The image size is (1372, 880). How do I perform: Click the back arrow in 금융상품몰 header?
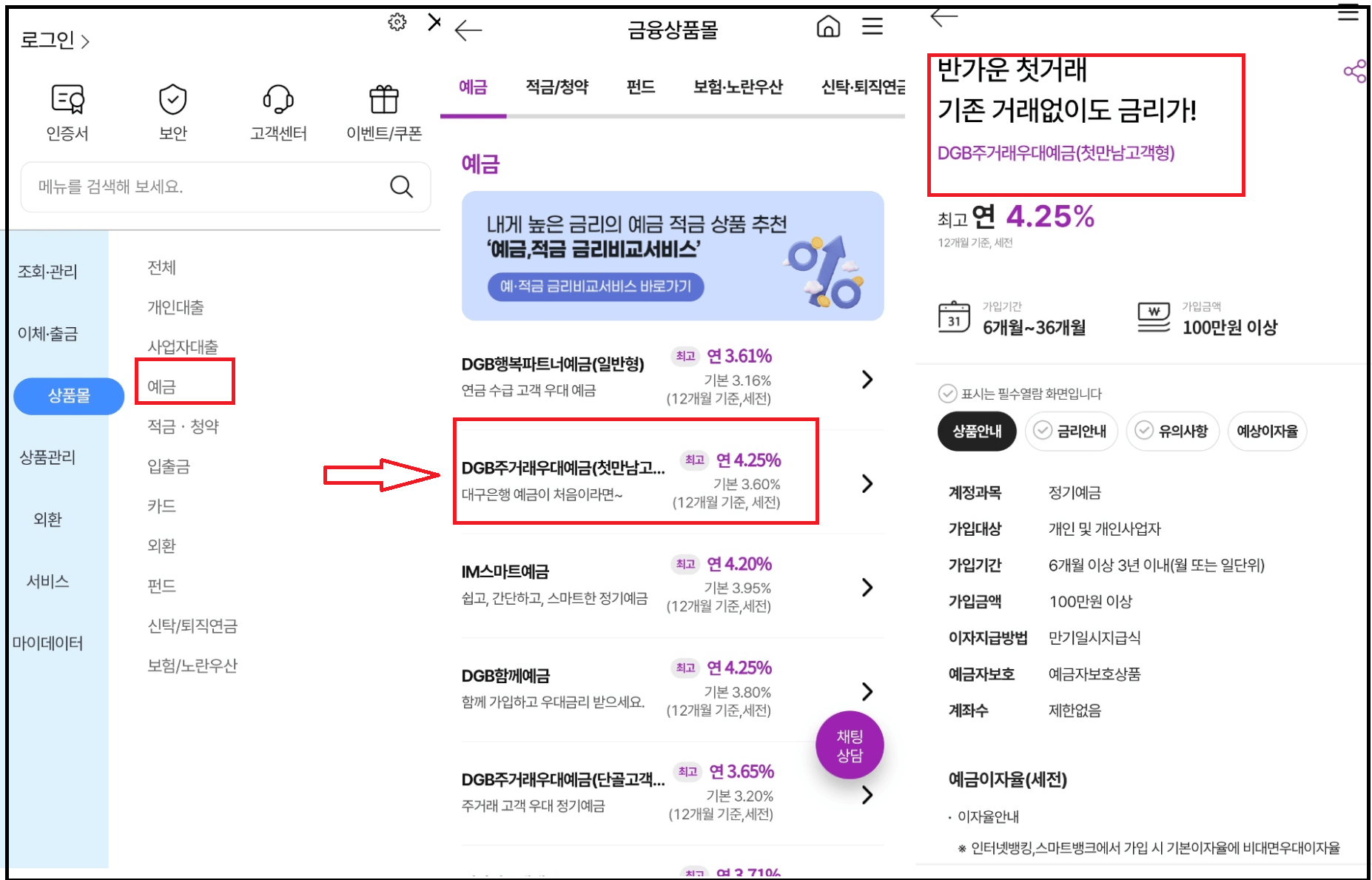[467, 30]
